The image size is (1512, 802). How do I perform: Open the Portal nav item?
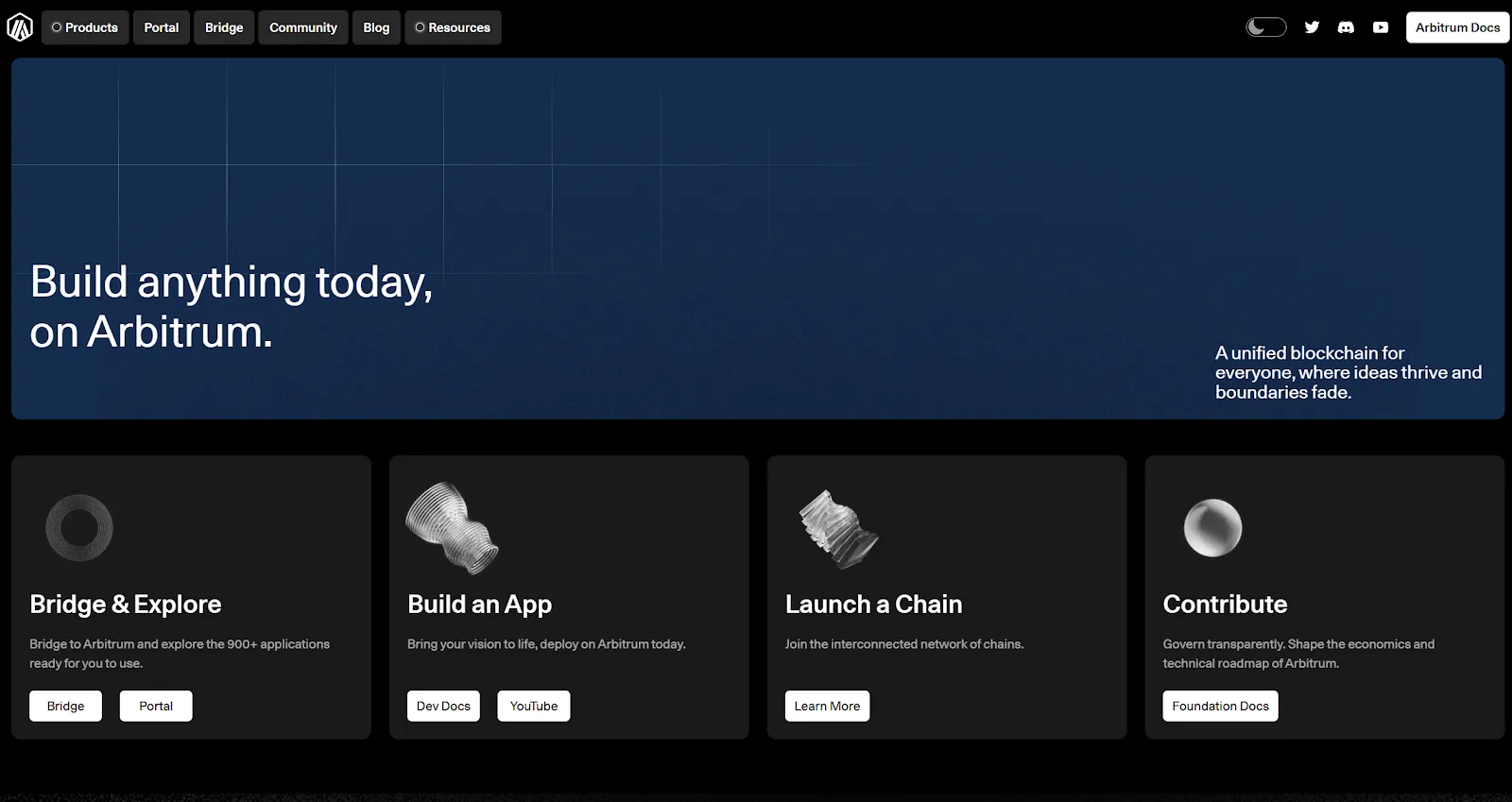tap(162, 27)
